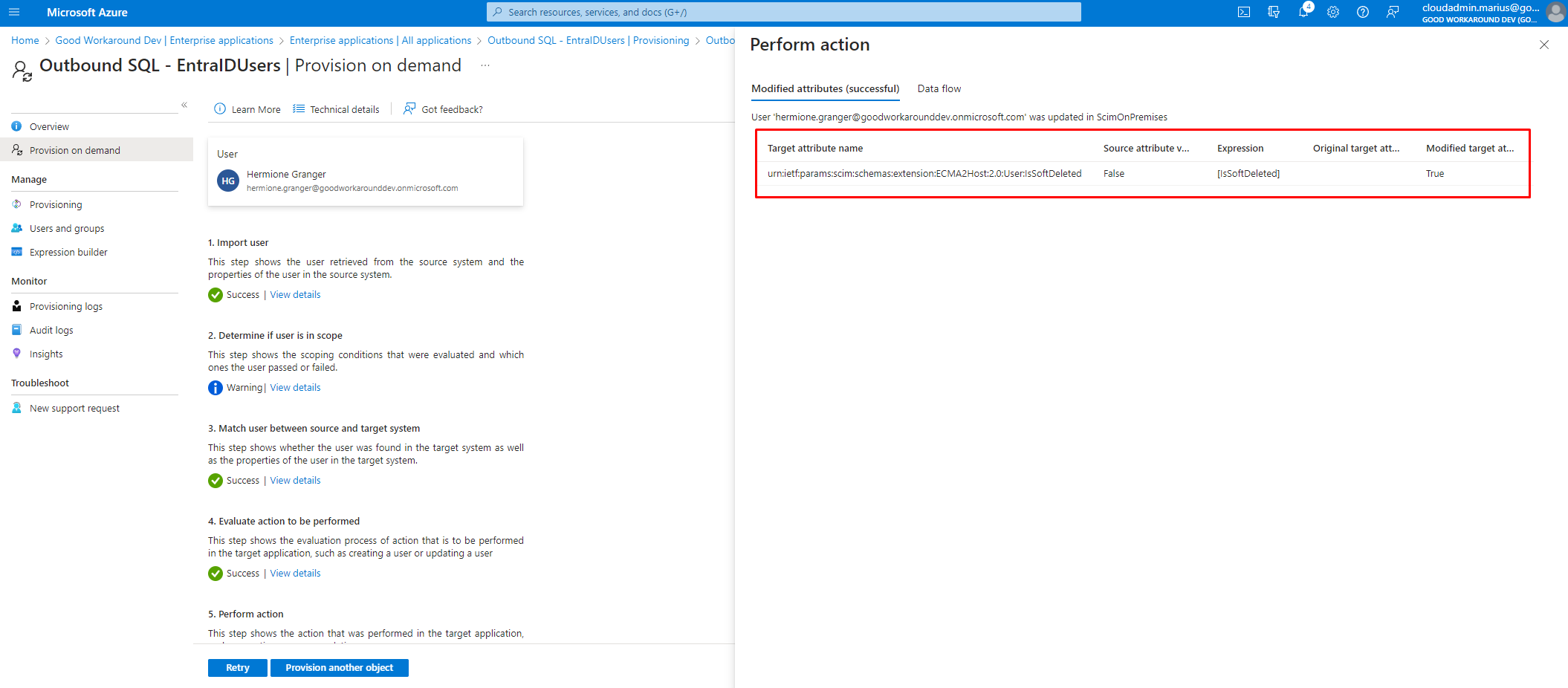Switch to the Data flow tab
1568x688 pixels.
click(939, 88)
